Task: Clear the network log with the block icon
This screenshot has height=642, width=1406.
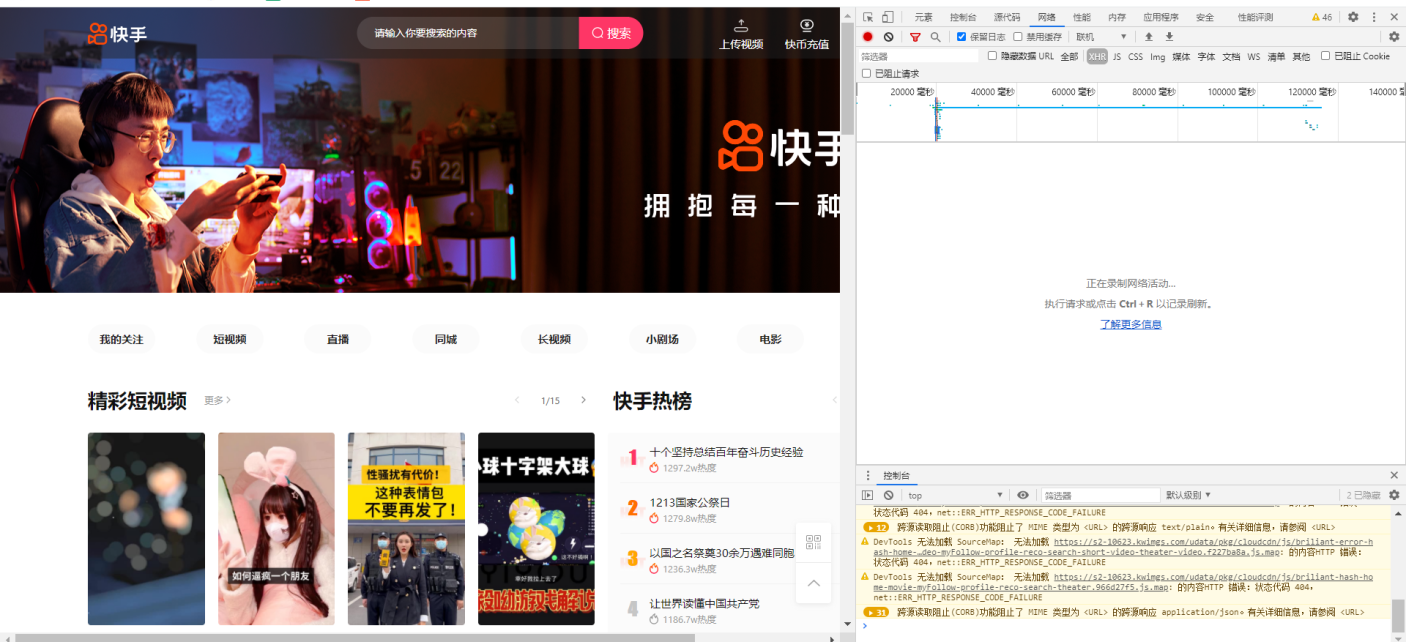Action: click(x=888, y=37)
